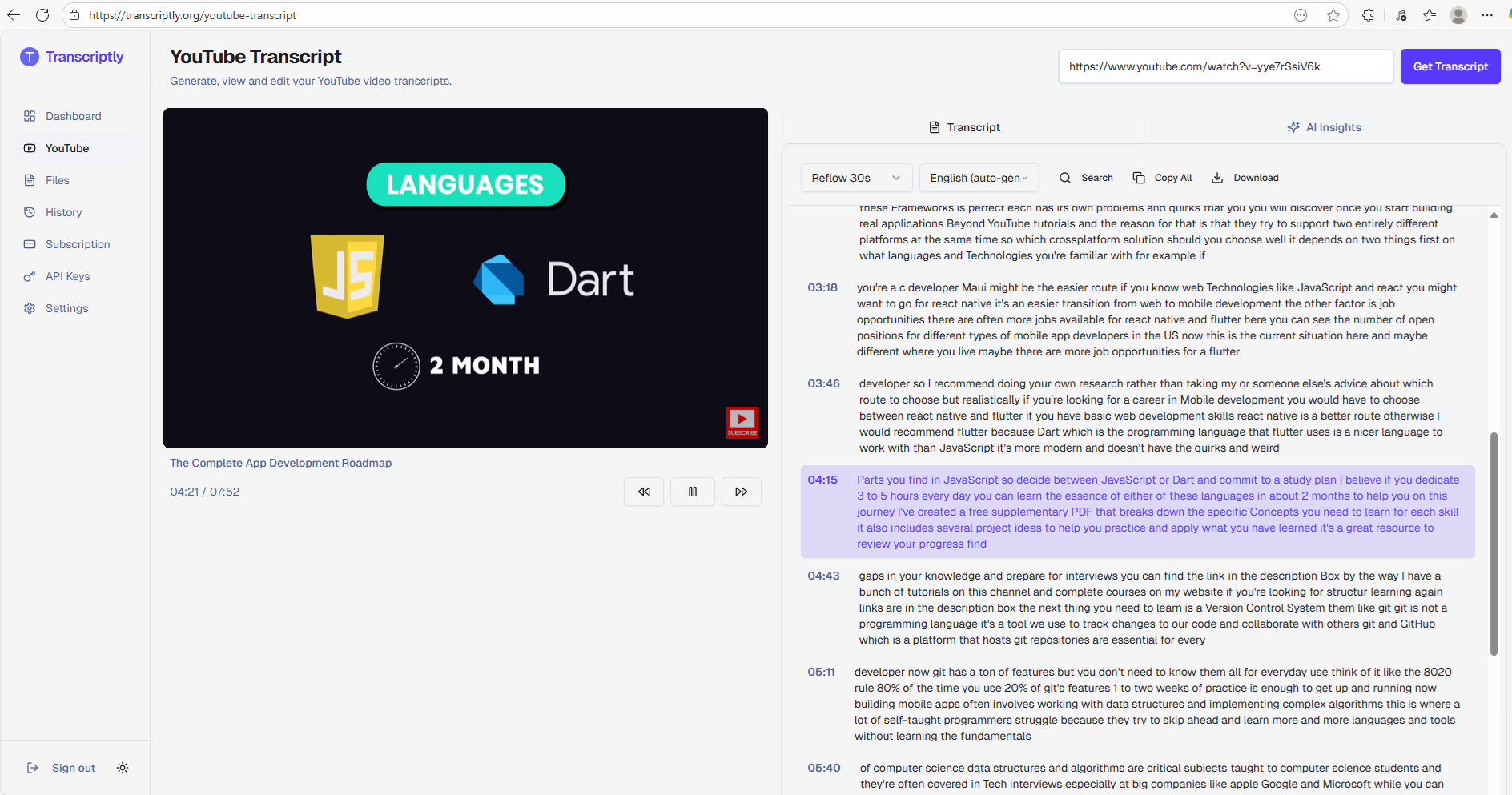Open Dashboard from the sidebar
1512x795 pixels.
(73, 116)
